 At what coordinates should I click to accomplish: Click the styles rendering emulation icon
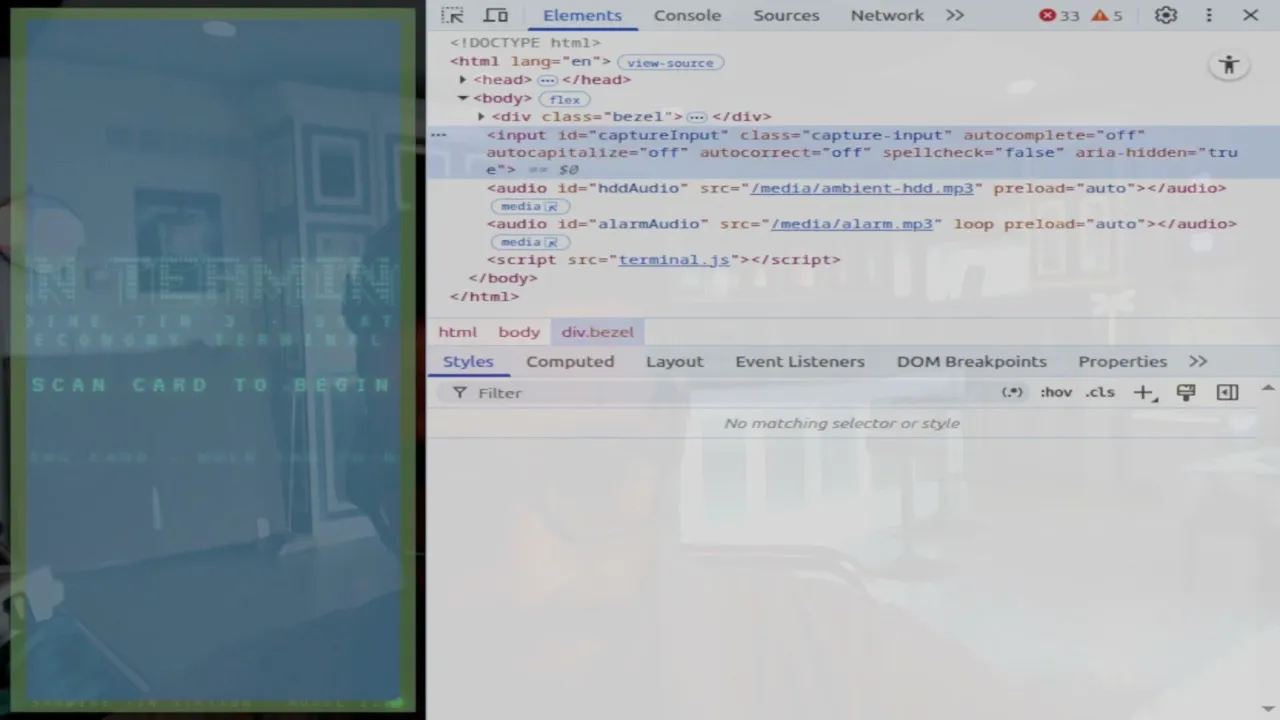(x=1186, y=392)
